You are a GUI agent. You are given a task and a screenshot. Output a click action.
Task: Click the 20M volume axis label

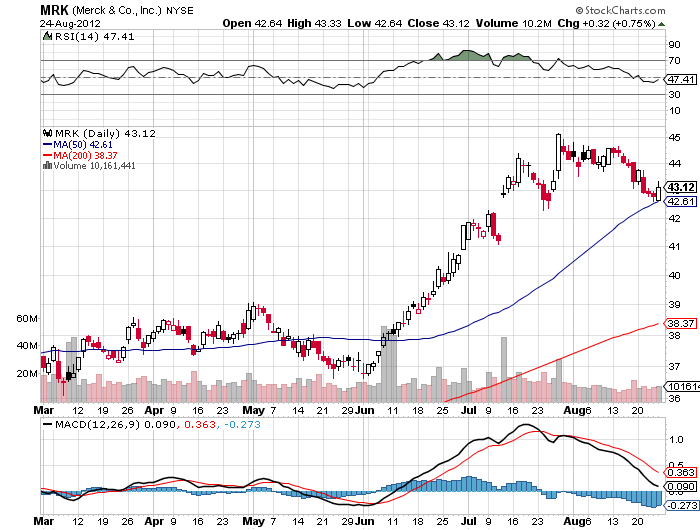pos(27,374)
